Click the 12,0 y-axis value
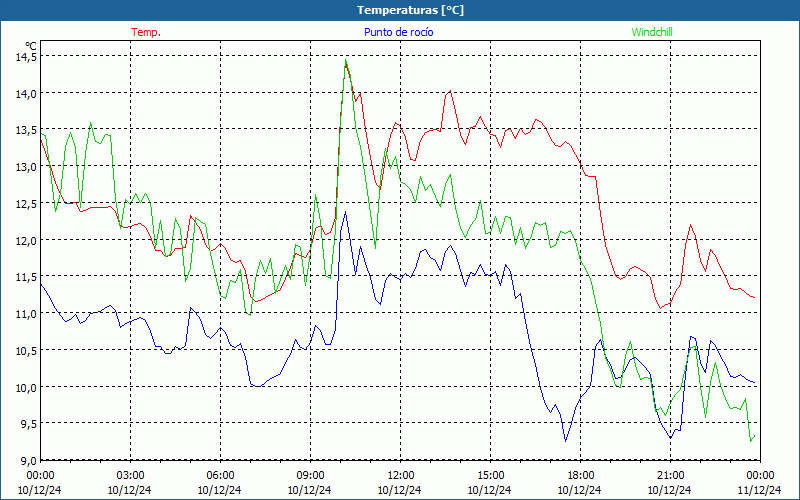 [x=26, y=240]
